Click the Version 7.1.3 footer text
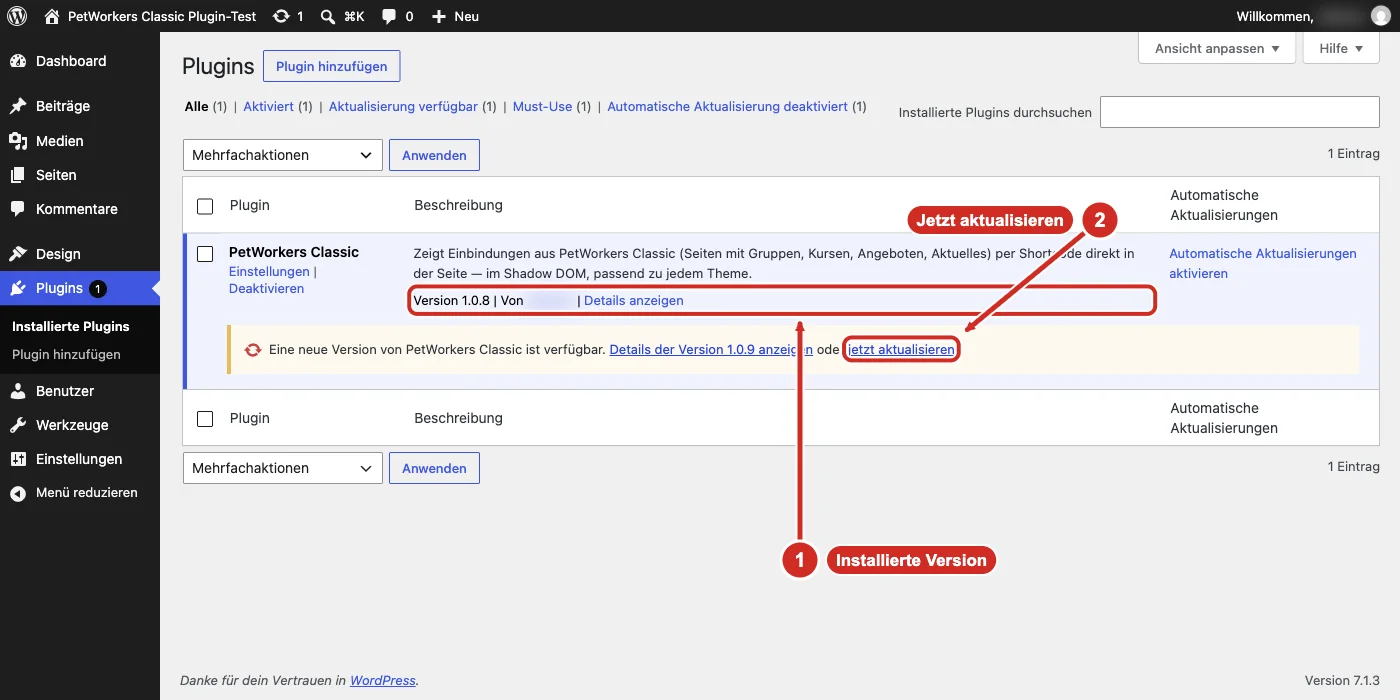Viewport: 1400px width, 700px height. pyautogui.click(x=1342, y=680)
